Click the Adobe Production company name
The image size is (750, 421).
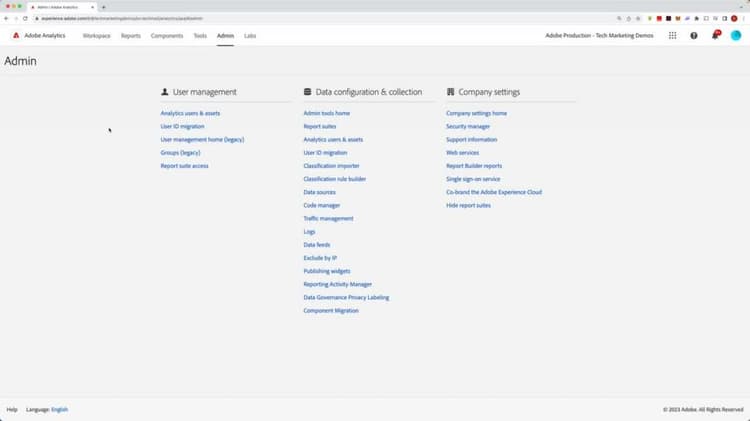599,35
